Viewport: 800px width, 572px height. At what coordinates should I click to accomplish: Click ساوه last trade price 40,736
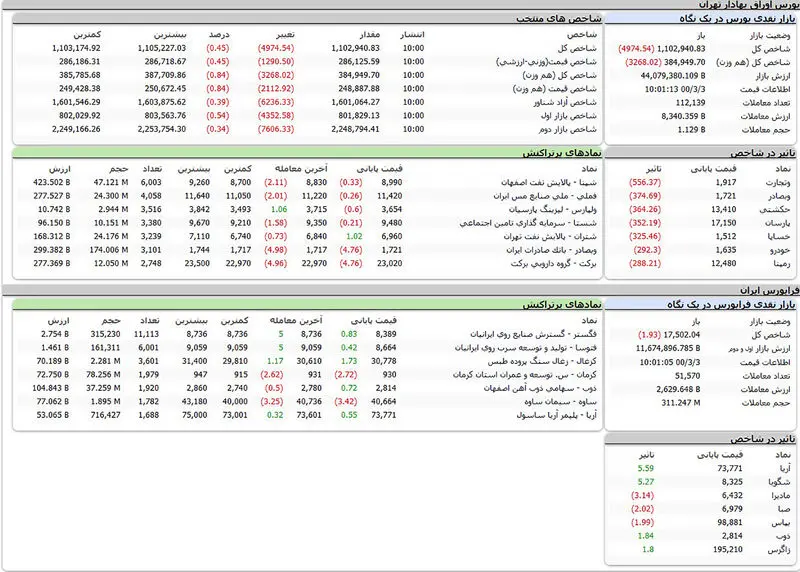point(309,402)
